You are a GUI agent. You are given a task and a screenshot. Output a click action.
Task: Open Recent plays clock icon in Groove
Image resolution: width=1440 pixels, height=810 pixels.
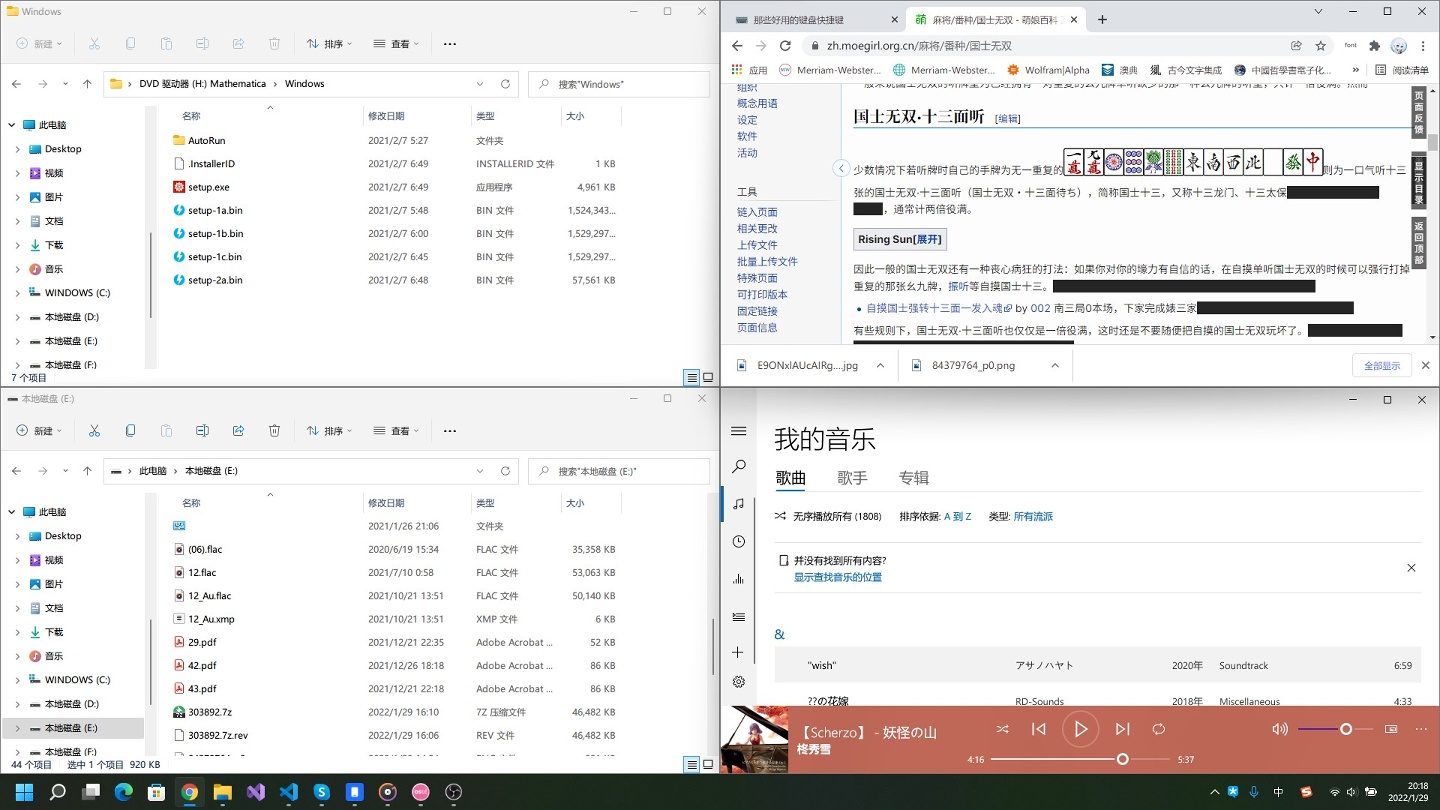pos(738,541)
